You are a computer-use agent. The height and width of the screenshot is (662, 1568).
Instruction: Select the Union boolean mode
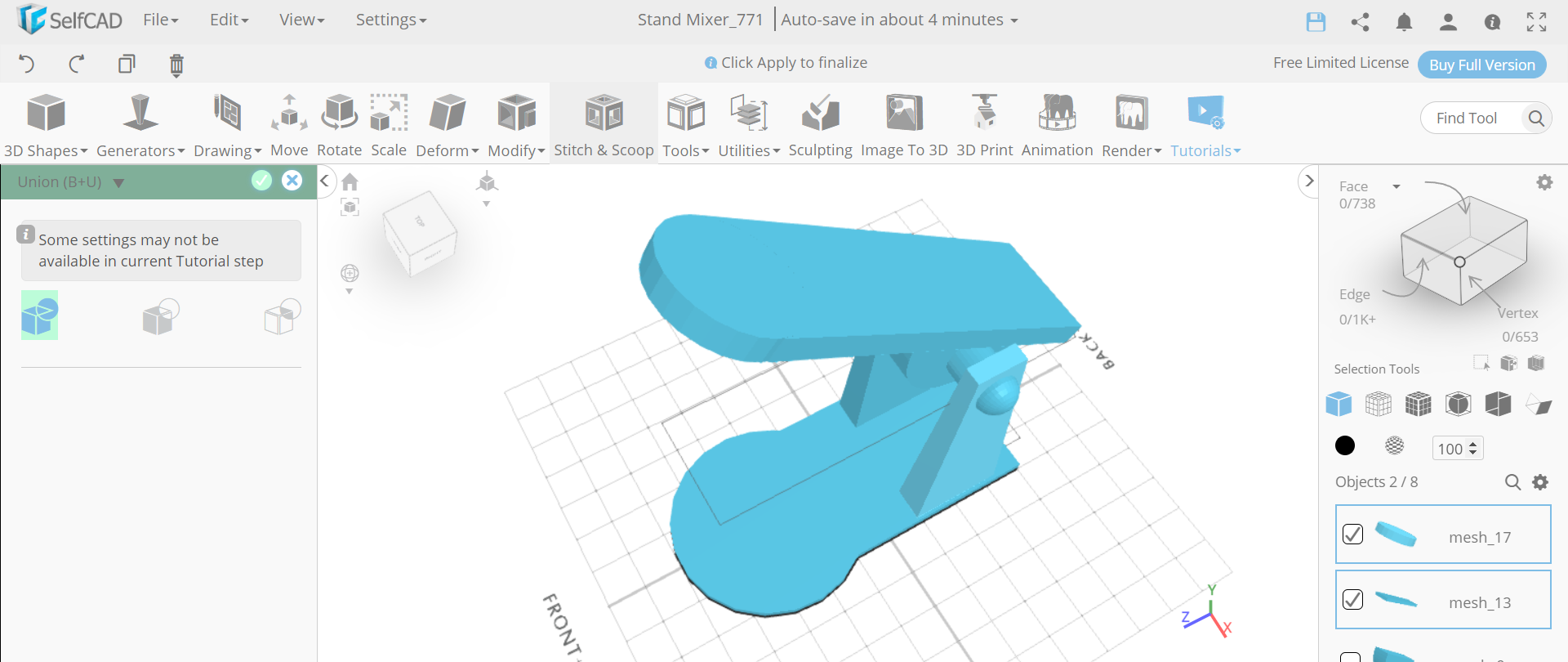(39, 315)
